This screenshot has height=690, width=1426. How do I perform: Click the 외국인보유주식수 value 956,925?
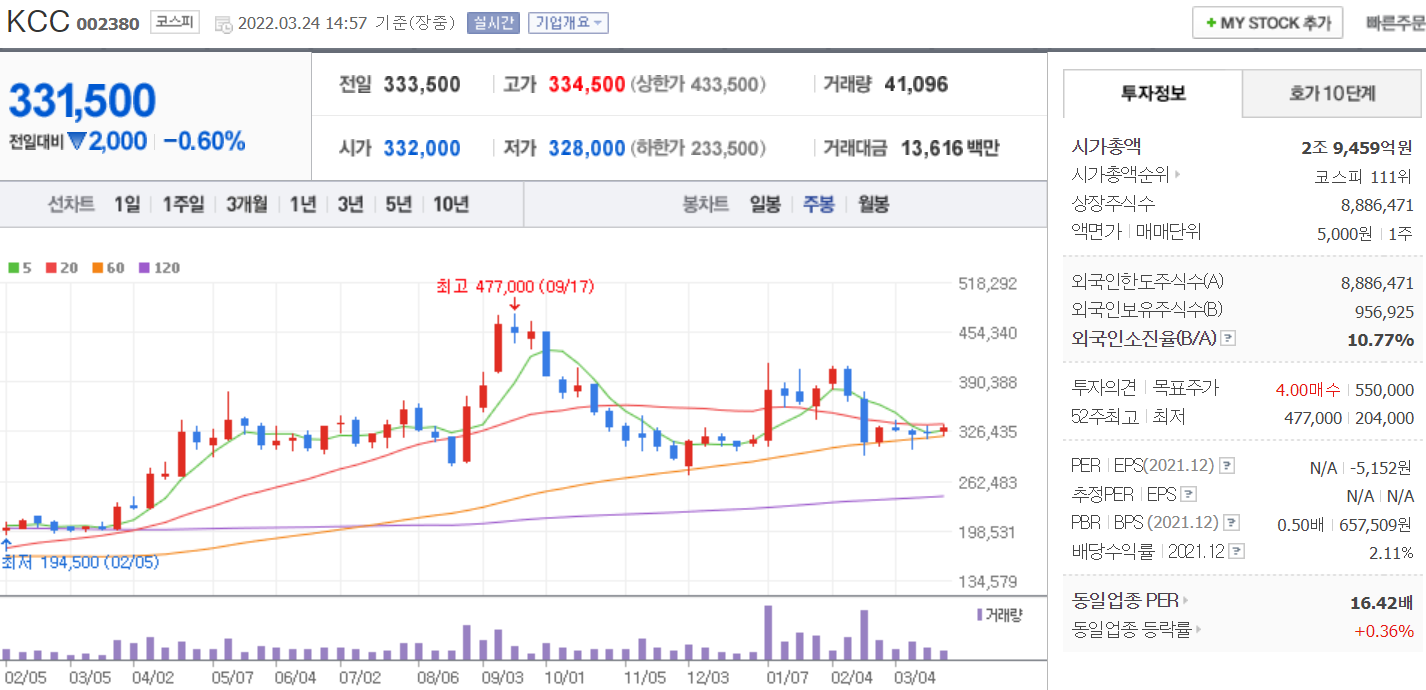click(x=1386, y=311)
